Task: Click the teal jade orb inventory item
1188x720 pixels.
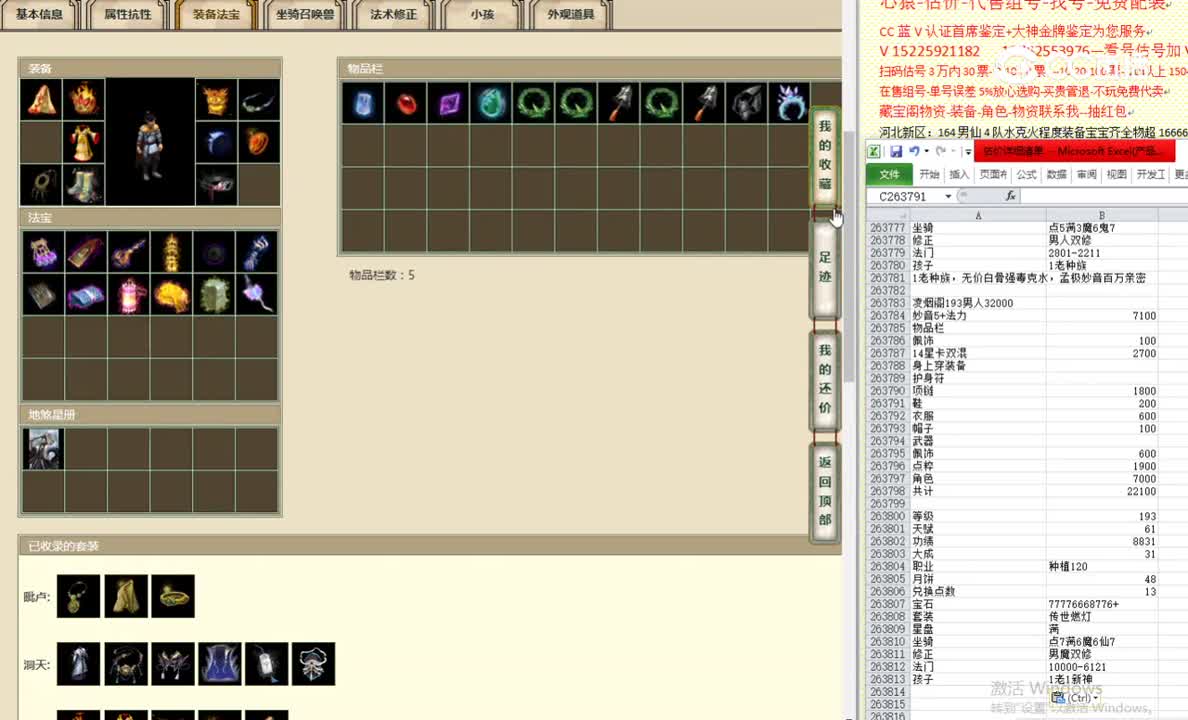Action: [x=491, y=102]
